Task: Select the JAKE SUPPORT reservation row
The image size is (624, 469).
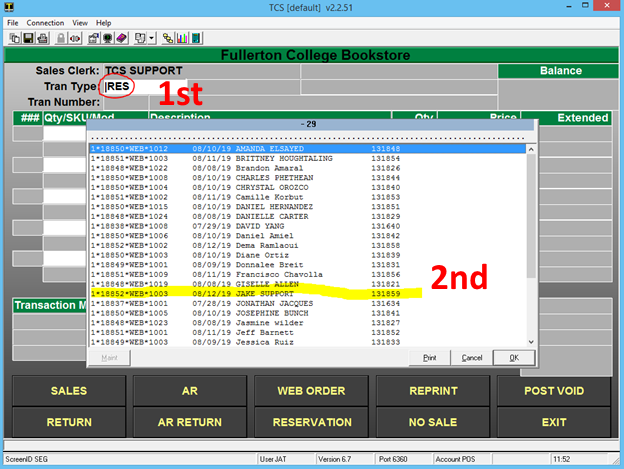Action: [307, 294]
